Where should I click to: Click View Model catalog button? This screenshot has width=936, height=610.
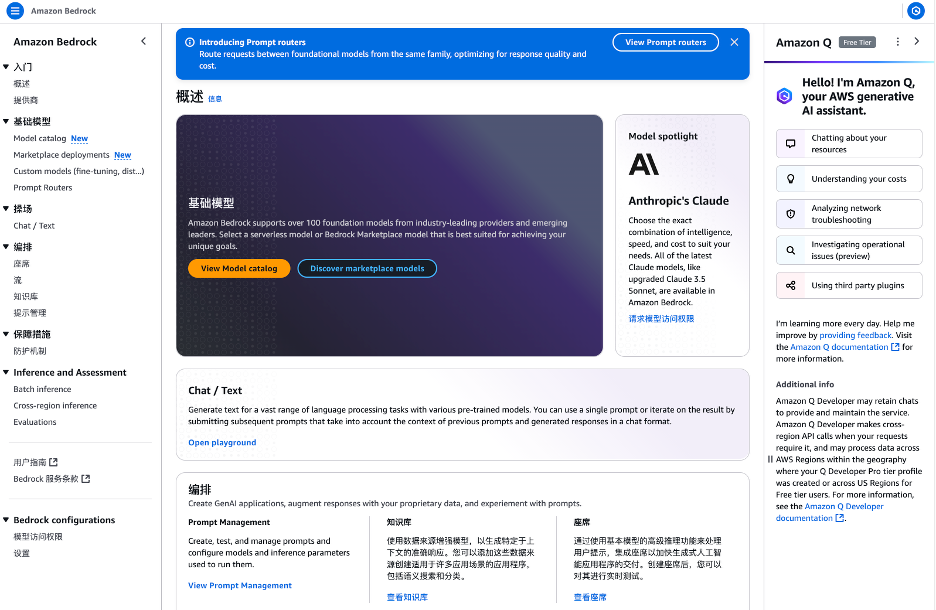[x=239, y=269]
